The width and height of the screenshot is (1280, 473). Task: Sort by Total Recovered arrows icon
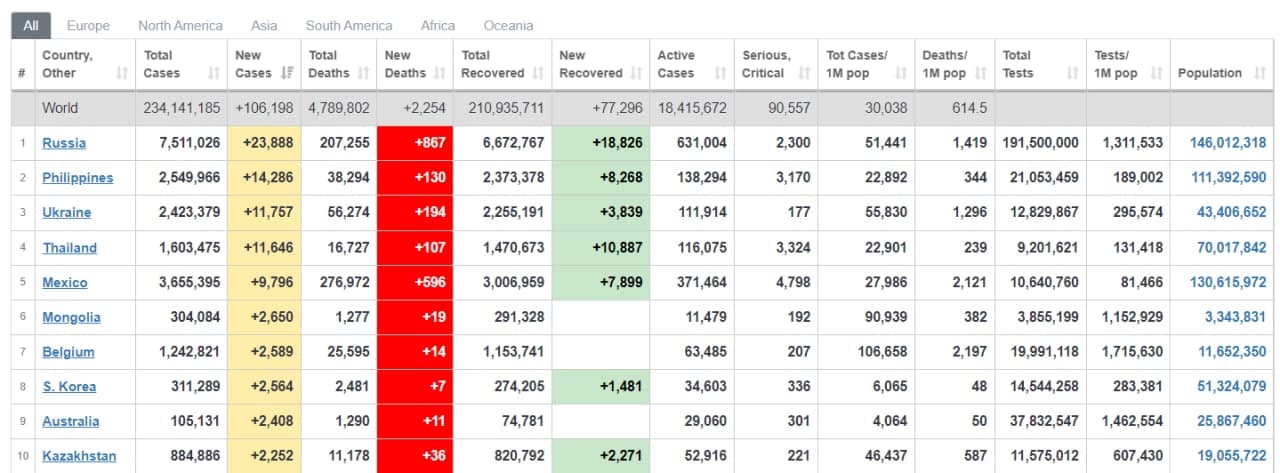tap(538, 73)
